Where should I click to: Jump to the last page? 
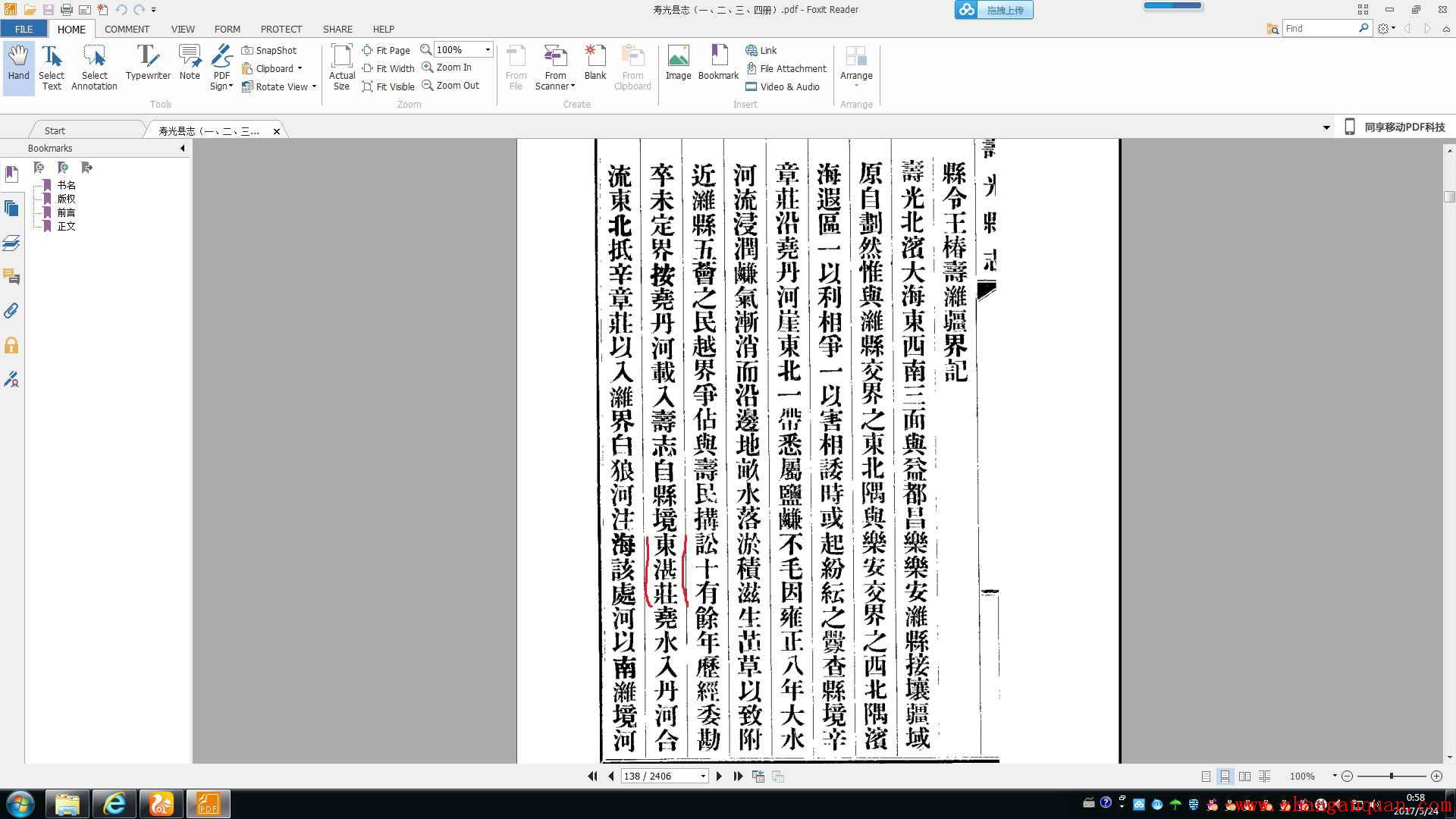click(738, 776)
